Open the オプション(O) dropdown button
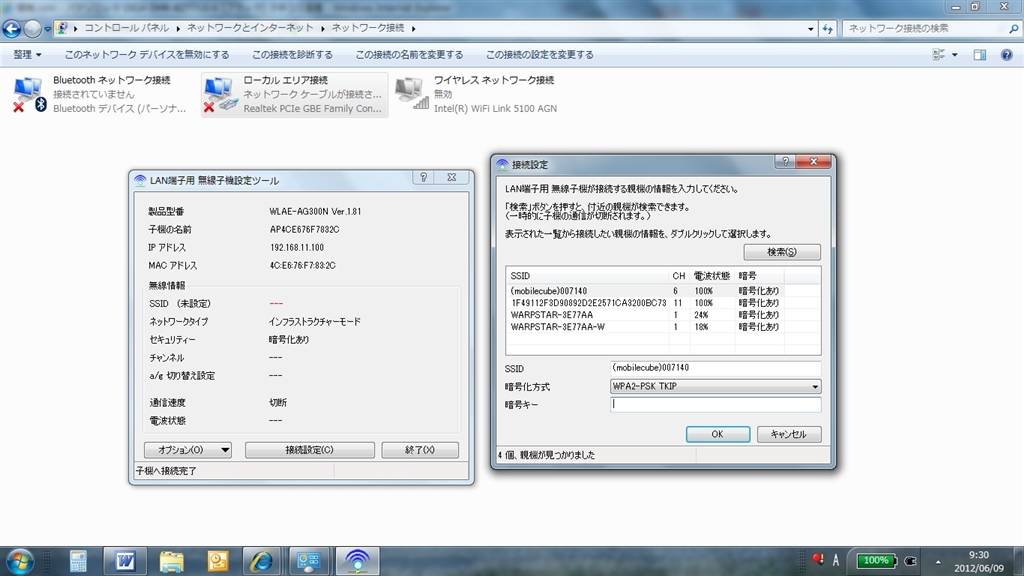Screen dimensions: 1024x576 pos(187,450)
